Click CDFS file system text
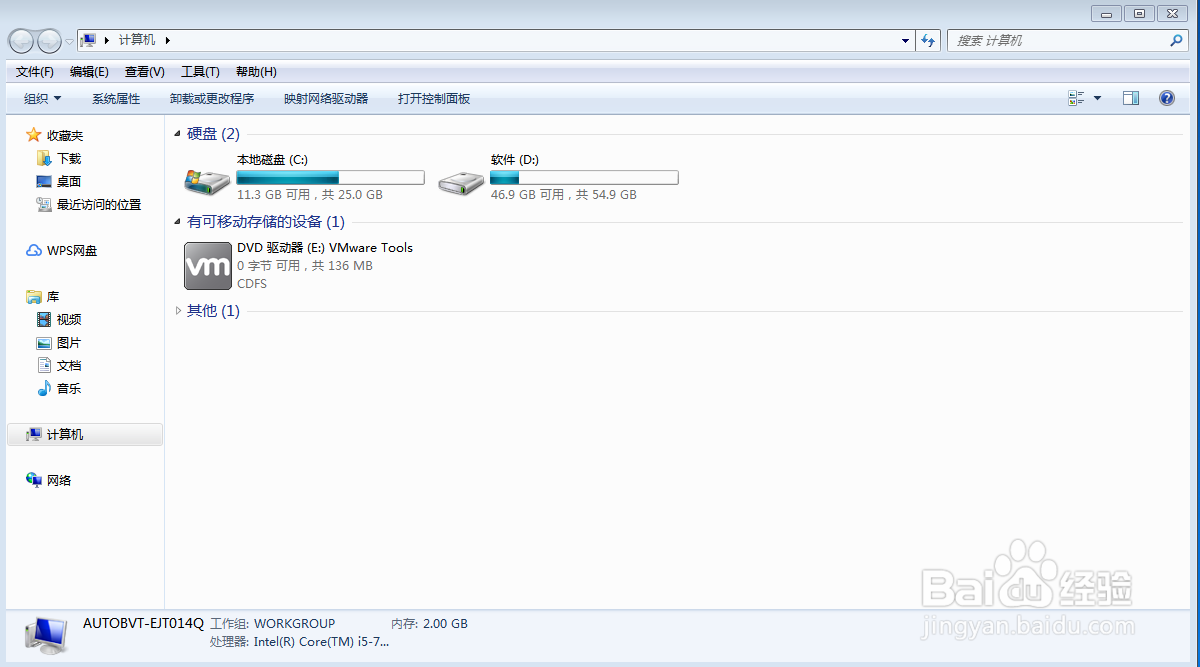The width and height of the screenshot is (1200, 667). pyautogui.click(x=252, y=284)
